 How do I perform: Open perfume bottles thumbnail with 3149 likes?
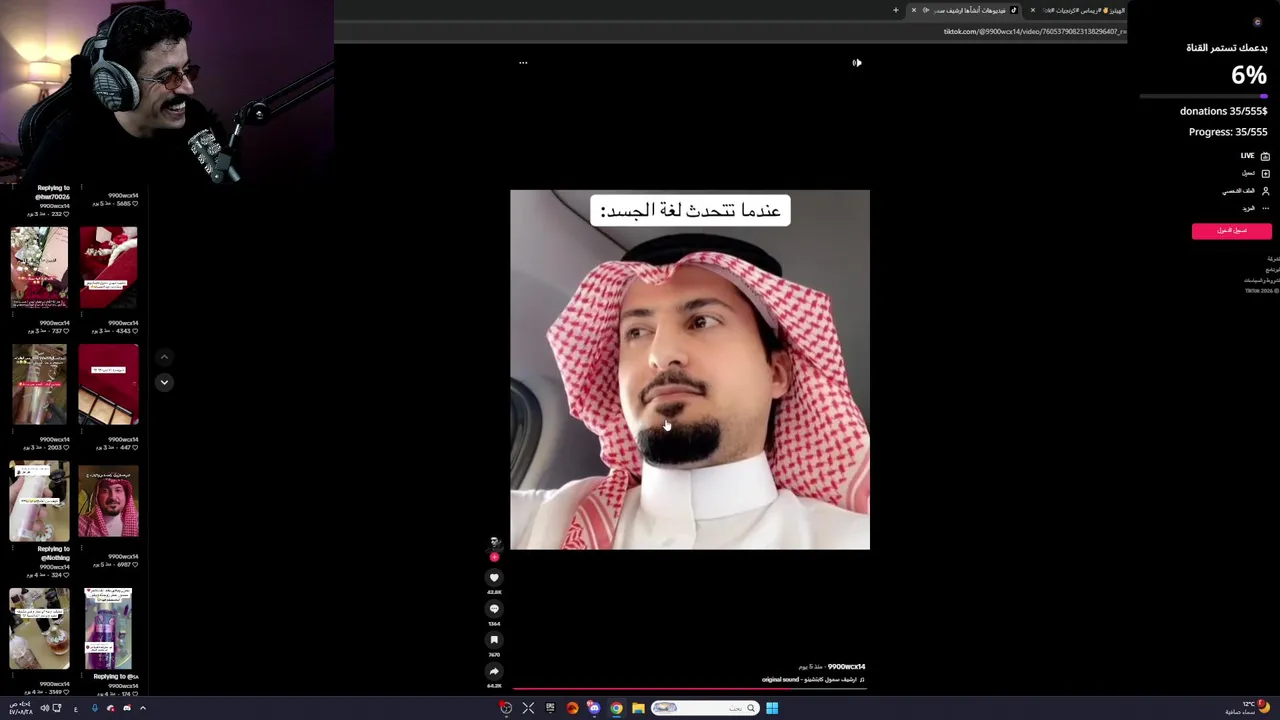[x=40, y=628]
